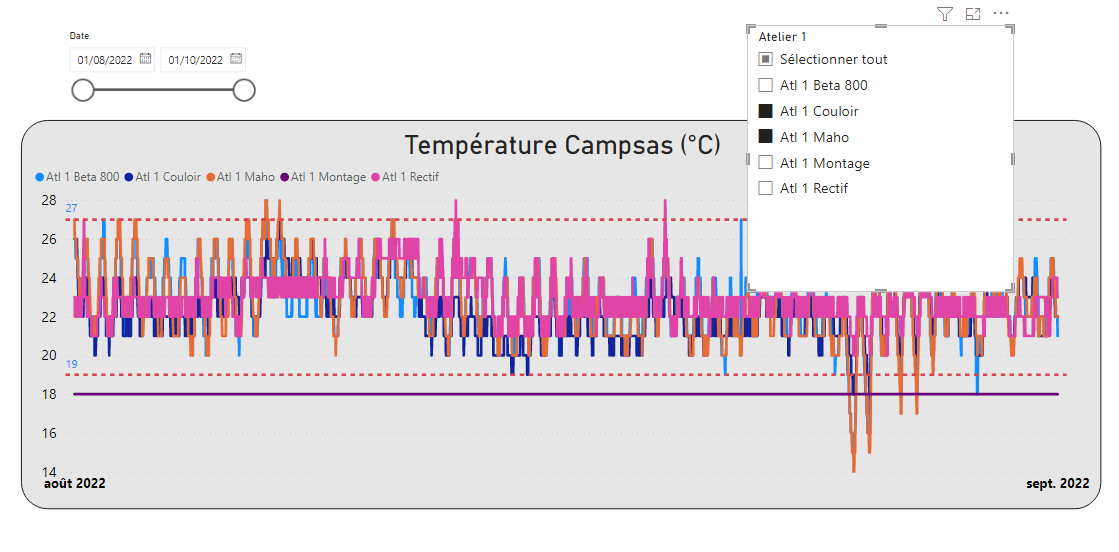
Task: Click the Atelier 1 slicer header
Action: coord(783,36)
